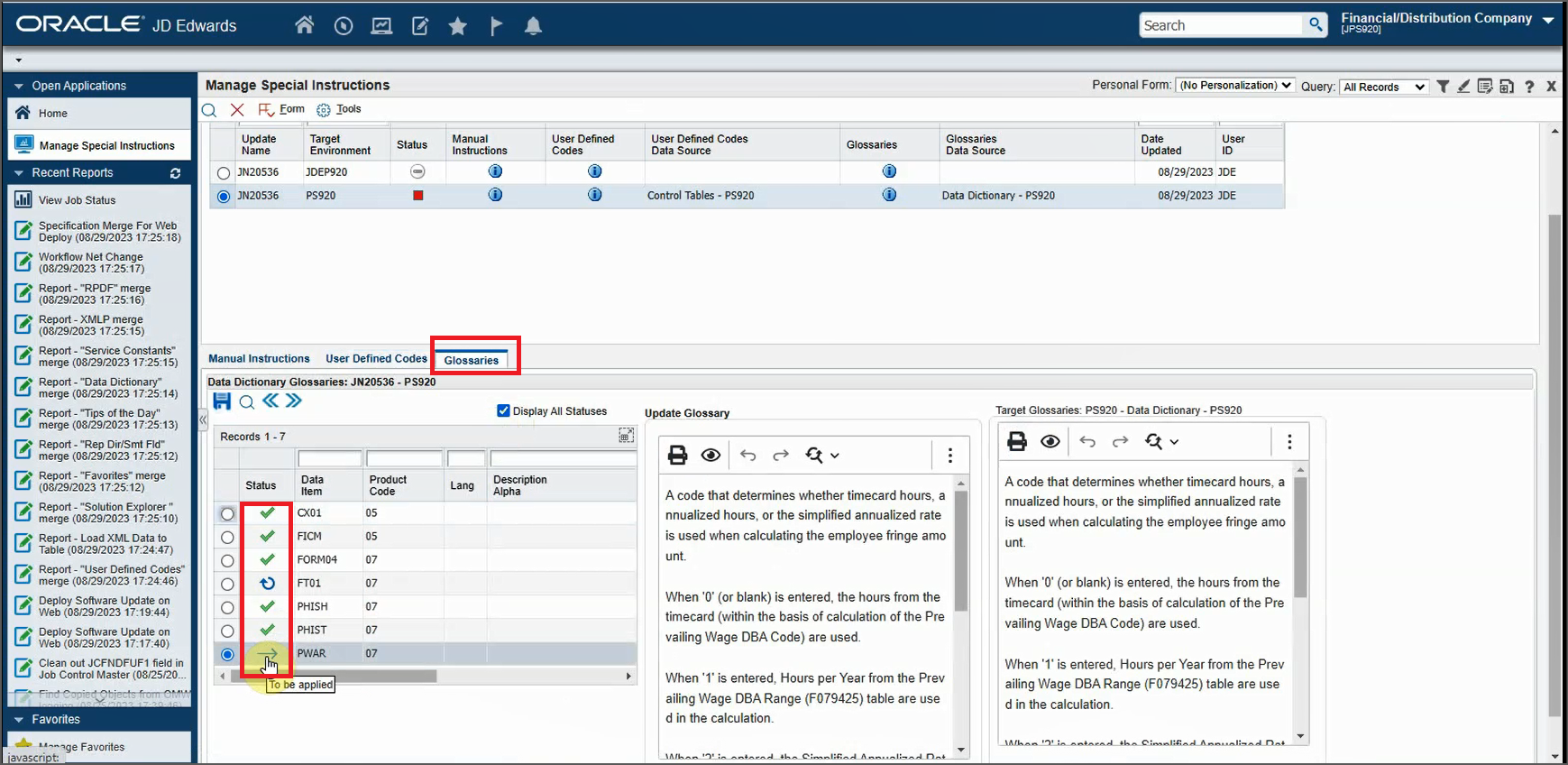This screenshot has height=765, width=1568.
Task: Open Specification Merge For Web Deploy report
Action: (109, 232)
